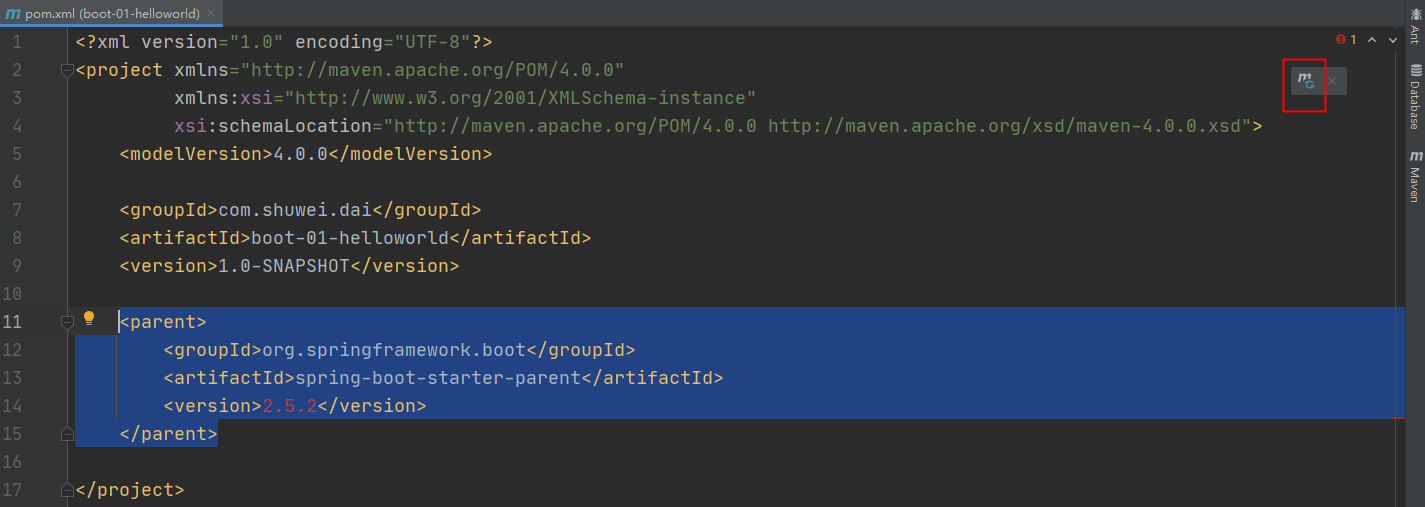The image size is (1425, 507).
Task: Collapse the project tag fold on line 2
Action: [67, 70]
